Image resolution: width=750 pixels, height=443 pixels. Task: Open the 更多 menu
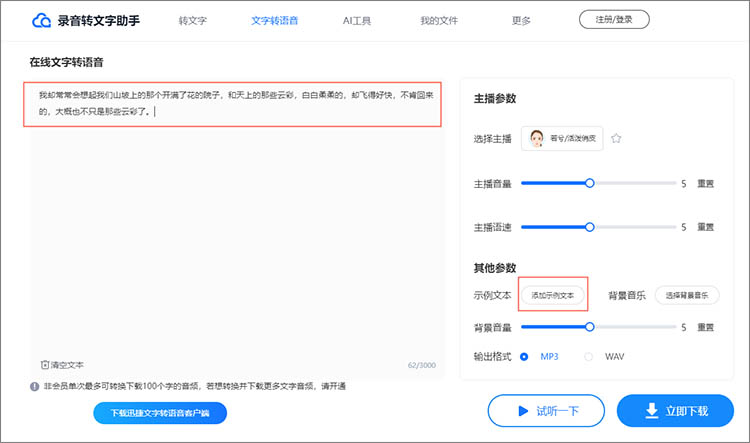coord(521,21)
